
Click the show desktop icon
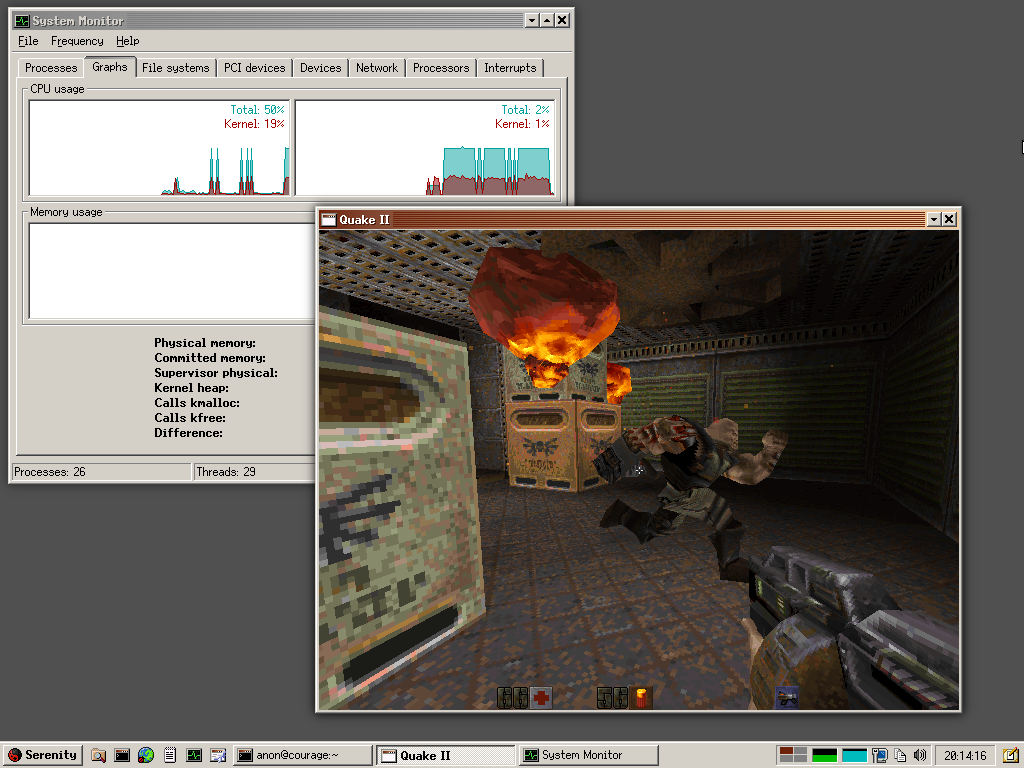click(x=1010, y=756)
